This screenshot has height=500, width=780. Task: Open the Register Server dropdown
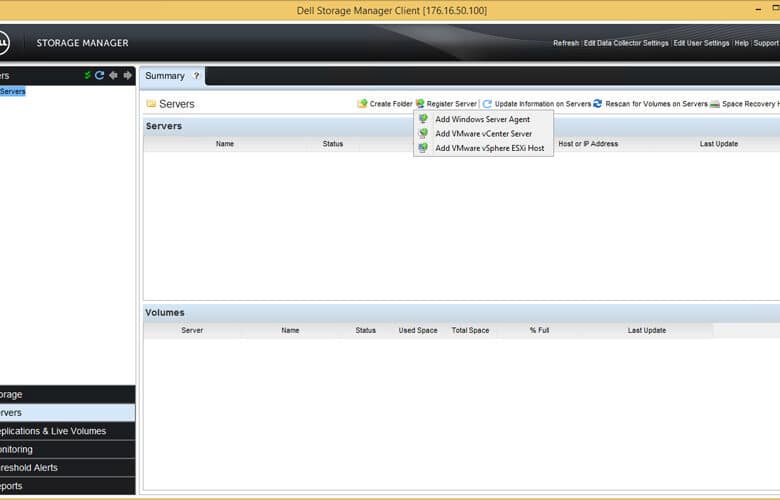446,103
